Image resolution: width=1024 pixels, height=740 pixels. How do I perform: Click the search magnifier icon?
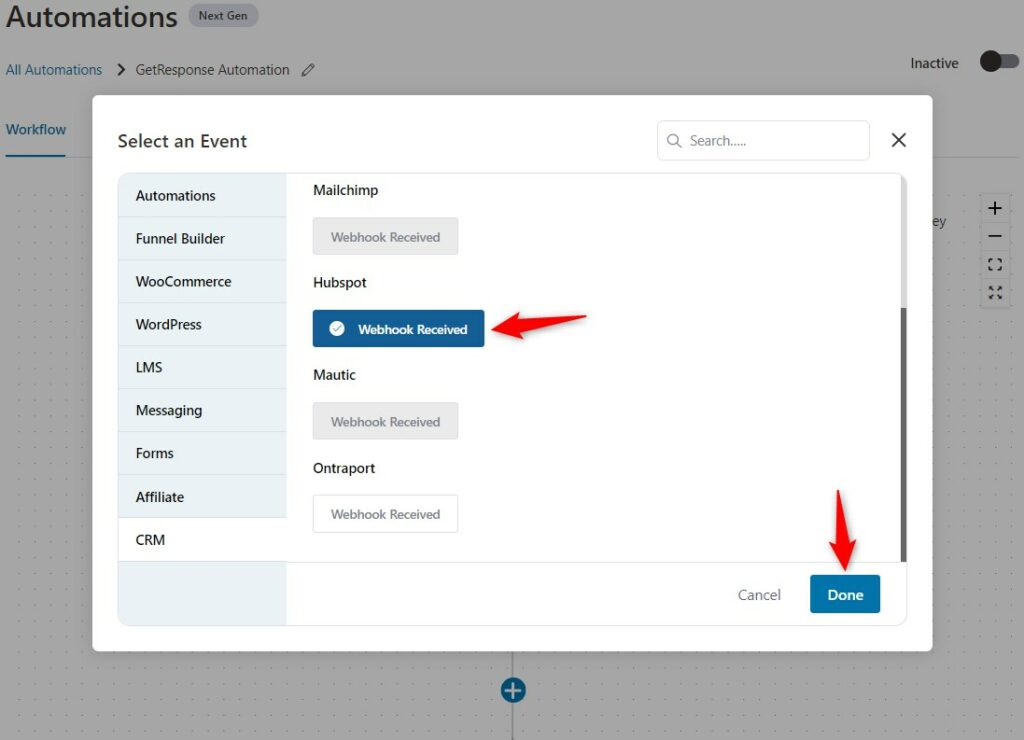pos(674,140)
